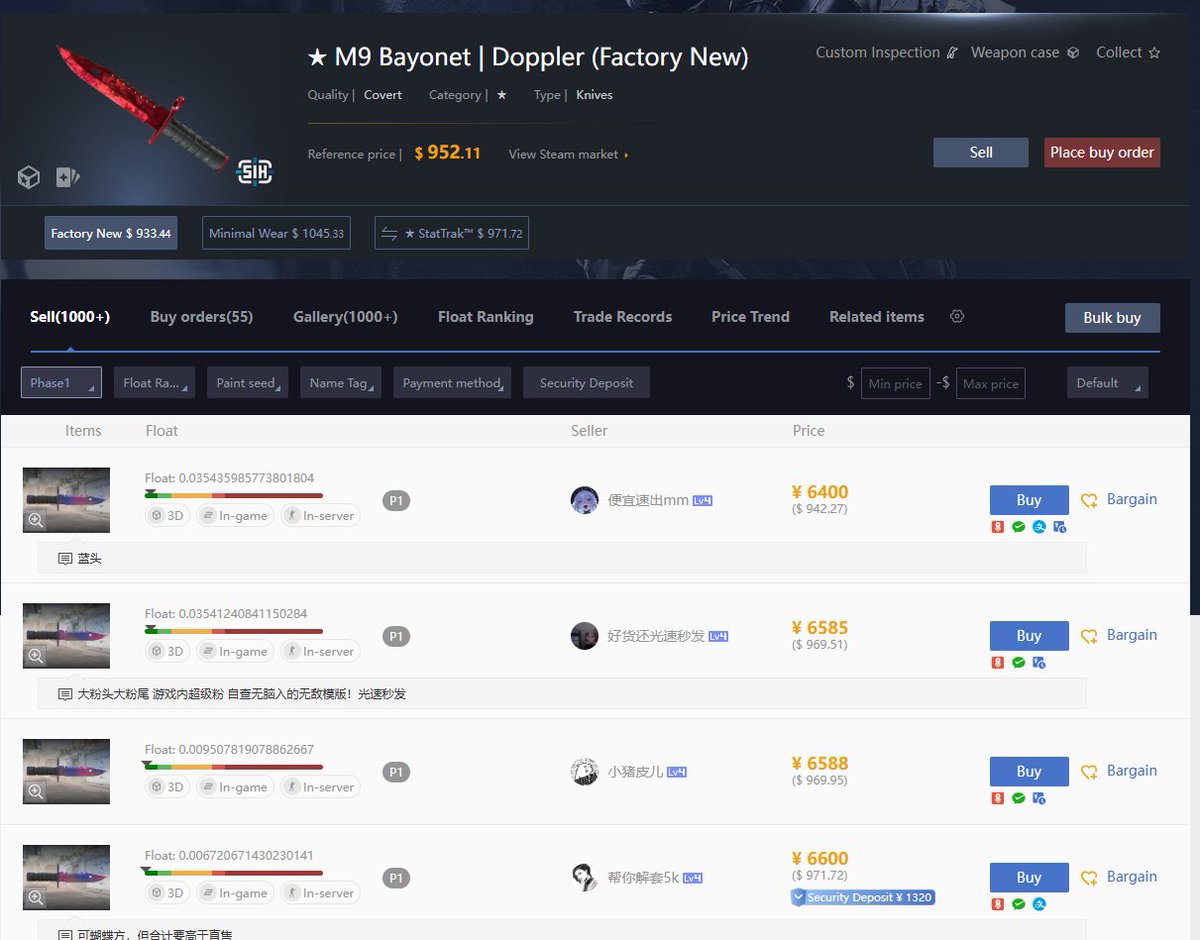1200x940 pixels.
Task: Select the Minimal Wear $ 1045.33 option
Action: click(276, 233)
